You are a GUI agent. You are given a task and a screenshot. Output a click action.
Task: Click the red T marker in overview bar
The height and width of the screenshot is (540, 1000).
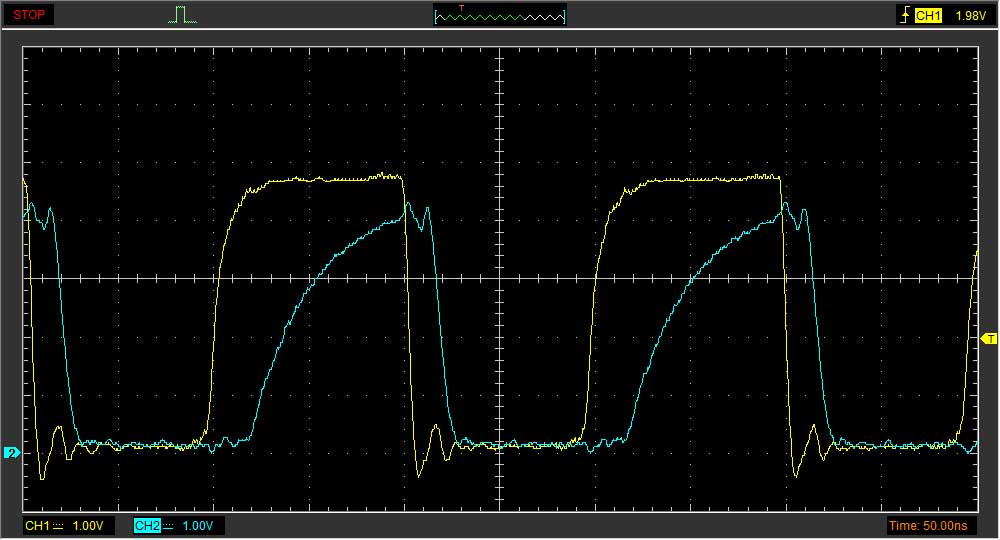(461, 8)
